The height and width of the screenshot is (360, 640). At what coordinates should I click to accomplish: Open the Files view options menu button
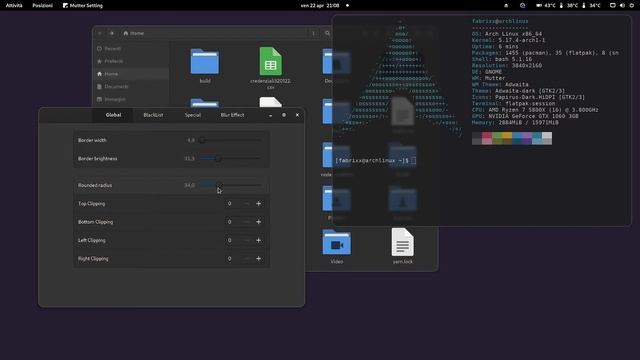point(313,33)
